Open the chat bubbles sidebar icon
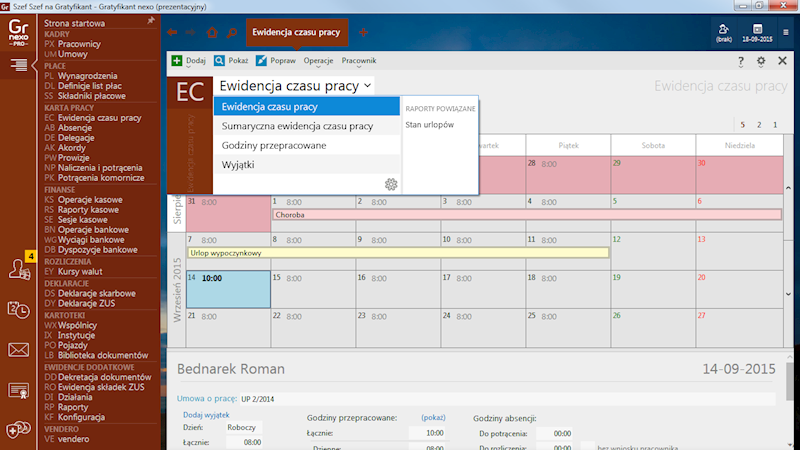Image resolution: width=800 pixels, height=450 pixels. [x=18, y=430]
